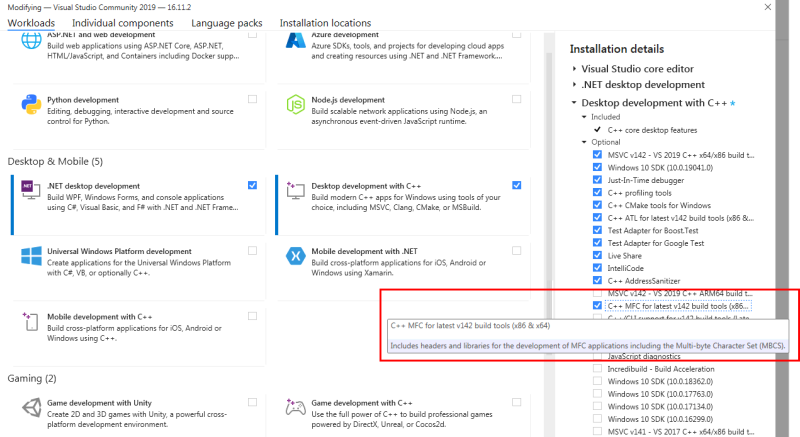
Task: Click the Game development with C++ icon
Action: (295, 408)
